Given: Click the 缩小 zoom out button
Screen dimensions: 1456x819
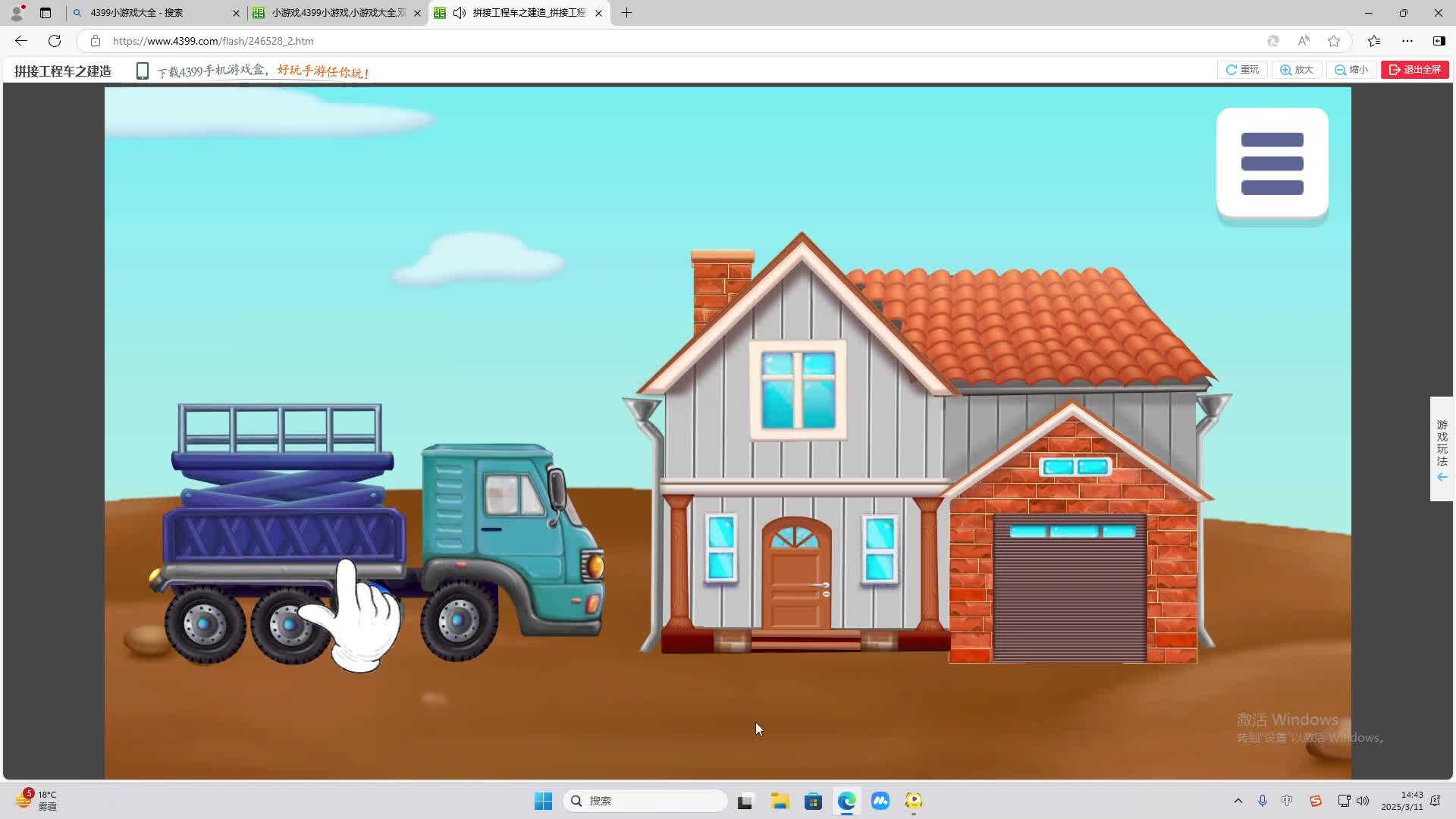Looking at the screenshot, I should coord(1351,70).
